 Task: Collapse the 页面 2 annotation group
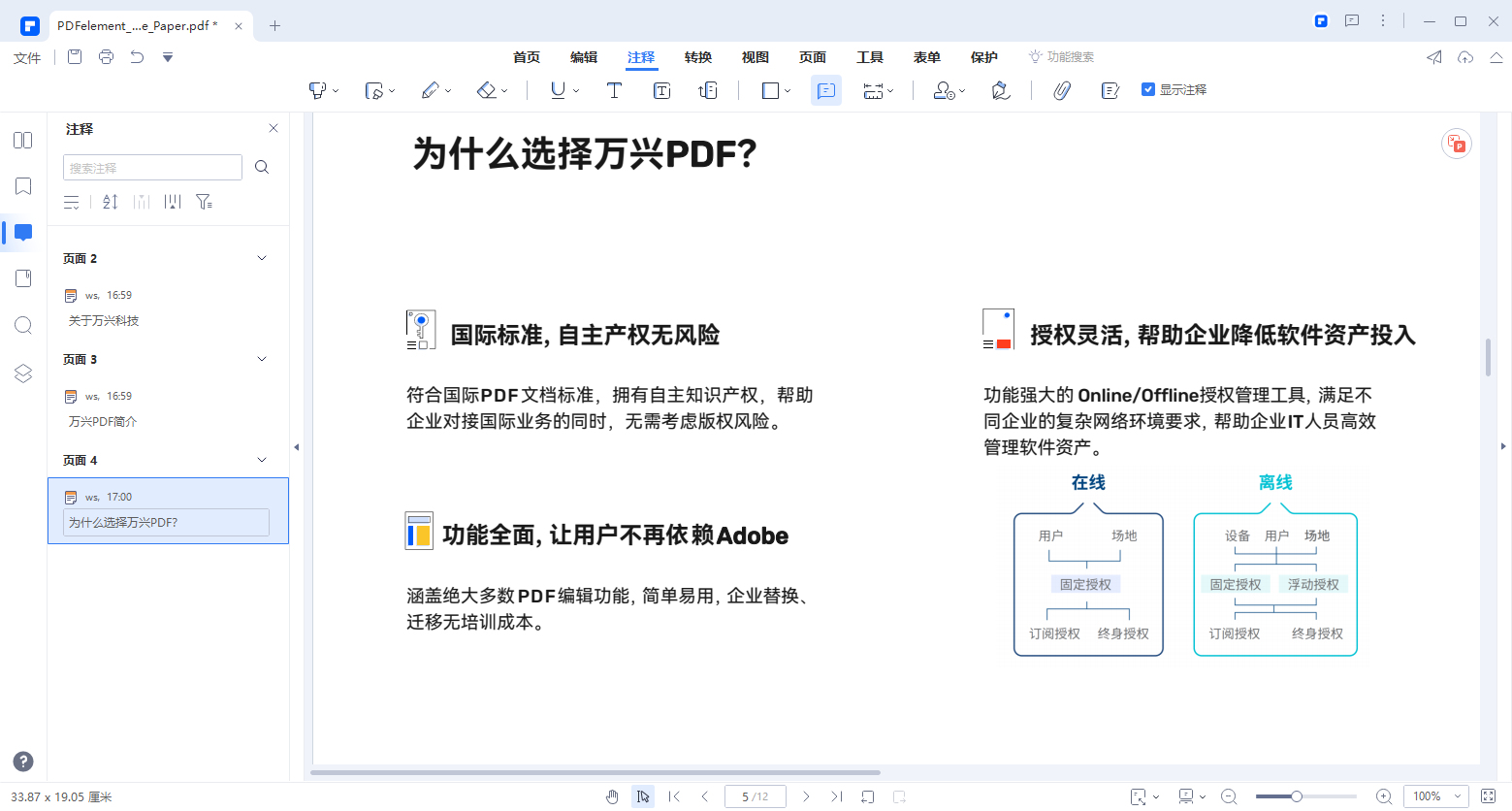(261, 258)
